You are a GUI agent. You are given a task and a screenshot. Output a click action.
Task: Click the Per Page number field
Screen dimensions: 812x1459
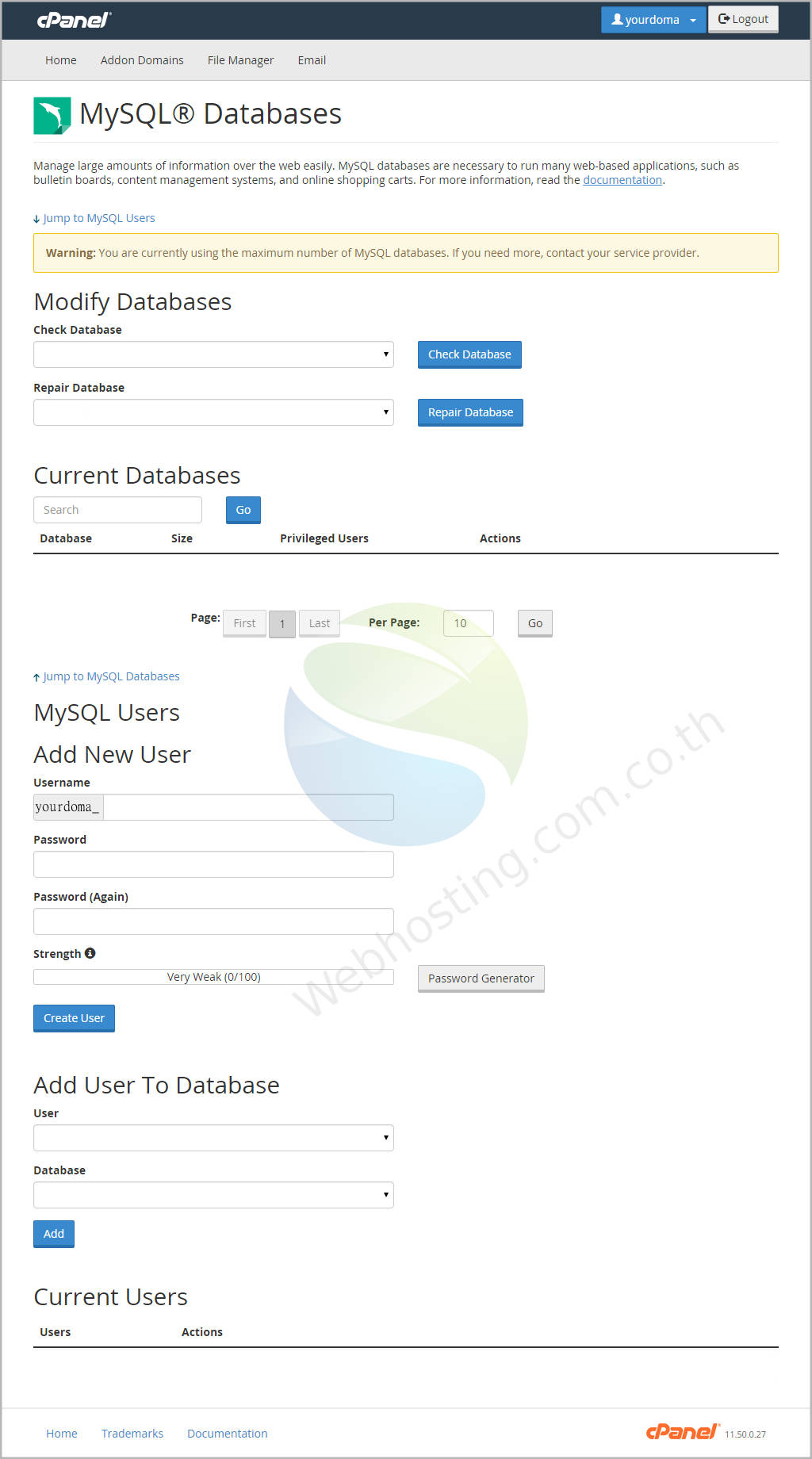tap(468, 623)
